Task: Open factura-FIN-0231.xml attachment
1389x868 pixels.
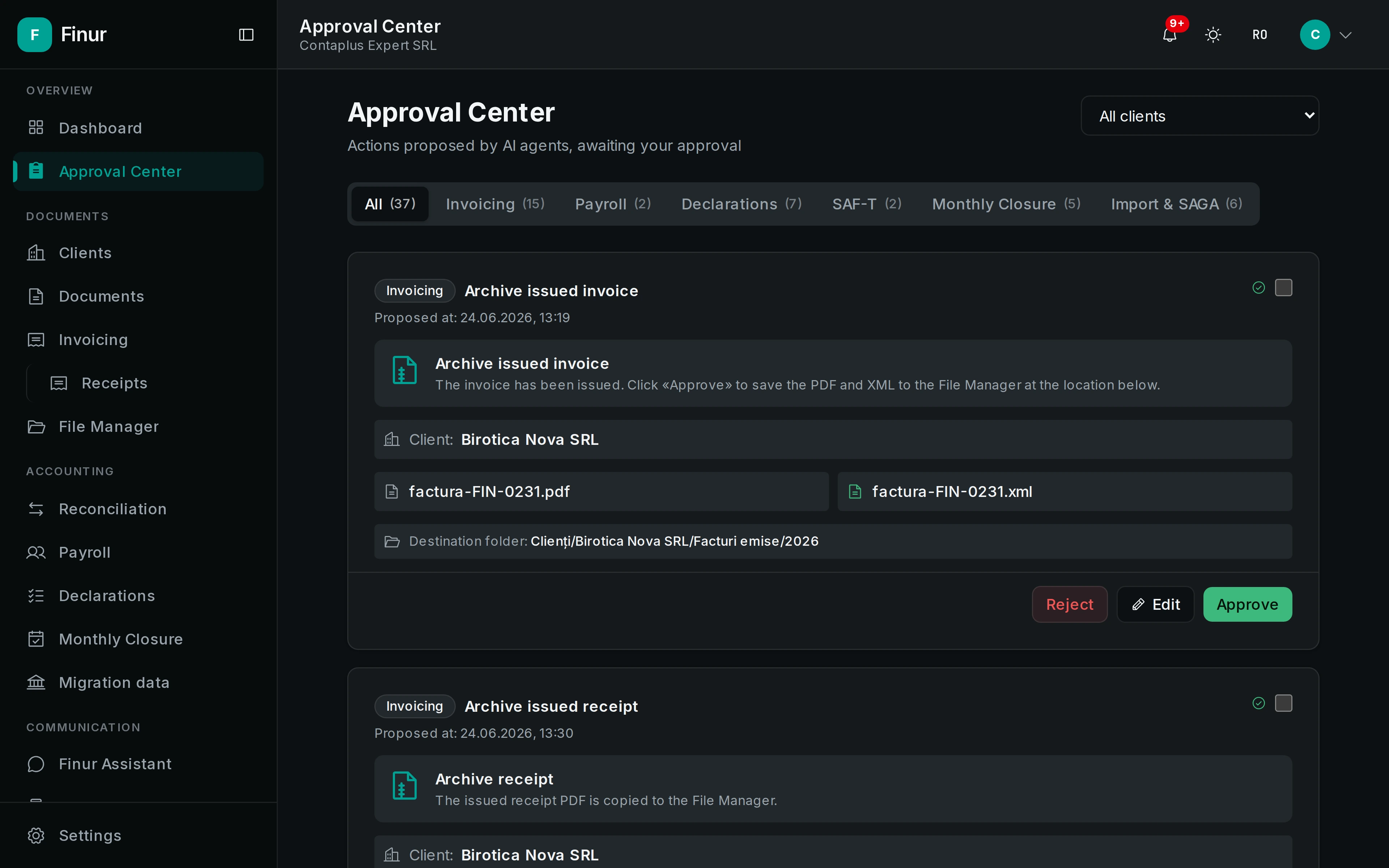Action: [x=1065, y=492]
